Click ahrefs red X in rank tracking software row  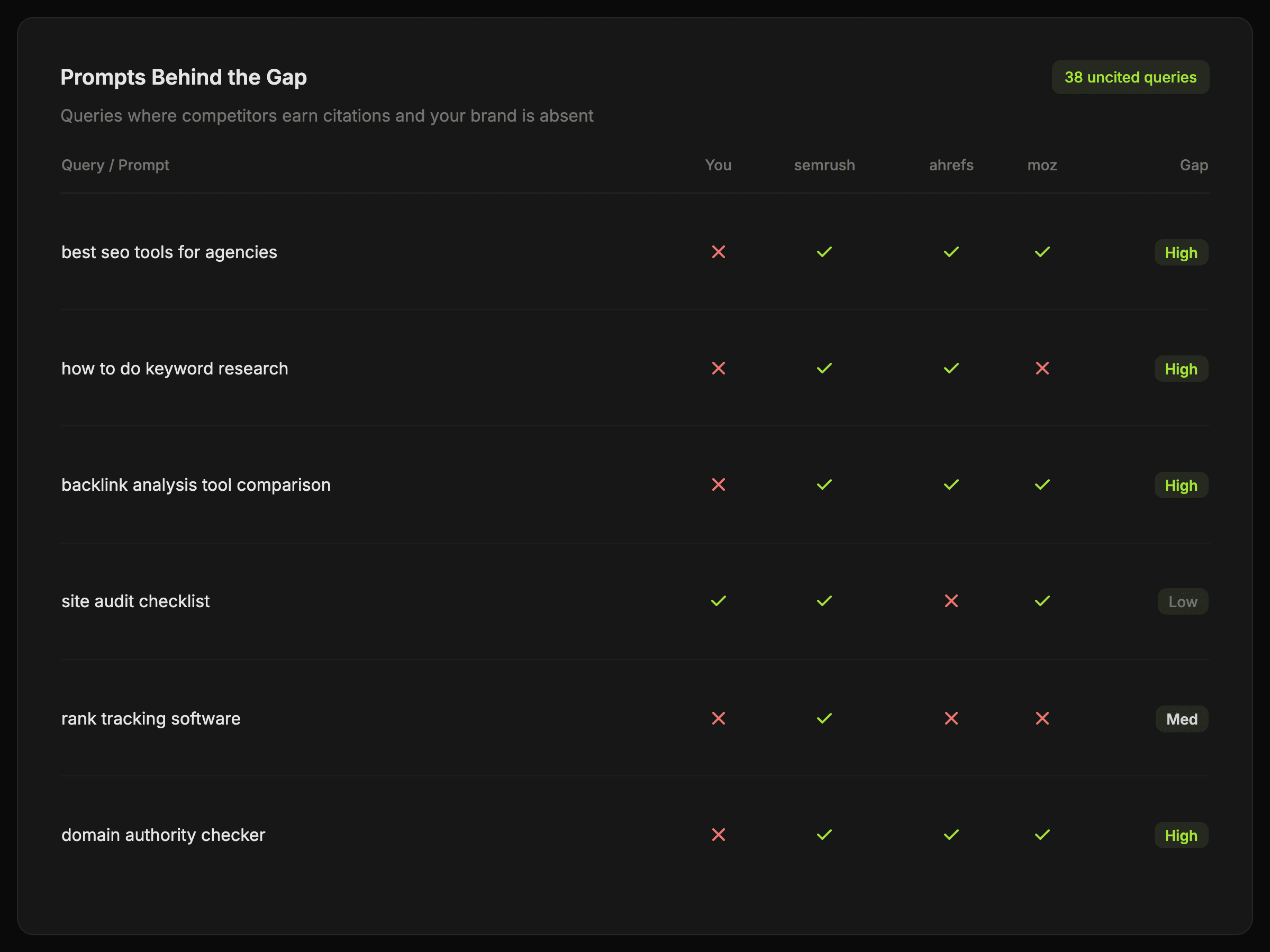951,718
